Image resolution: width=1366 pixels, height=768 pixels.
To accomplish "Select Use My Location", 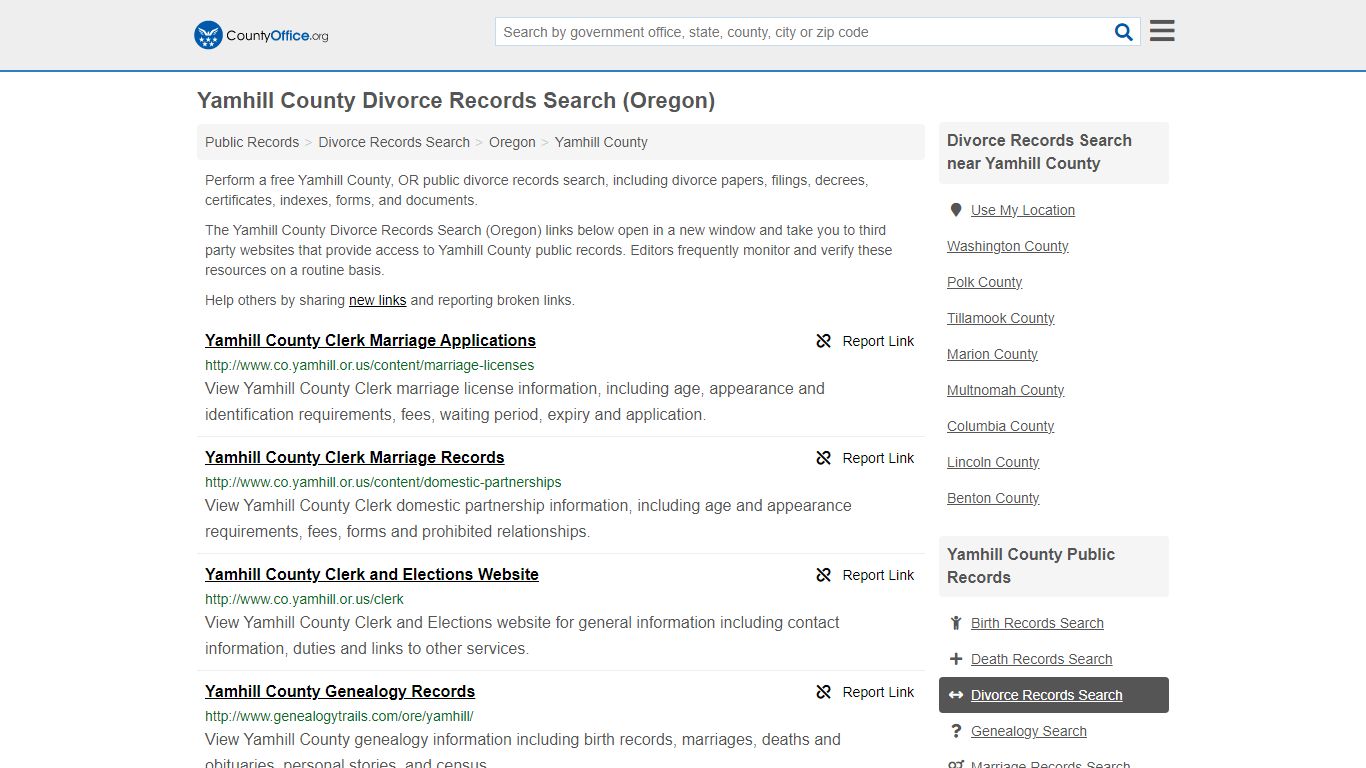I will tap(1023, 210).
